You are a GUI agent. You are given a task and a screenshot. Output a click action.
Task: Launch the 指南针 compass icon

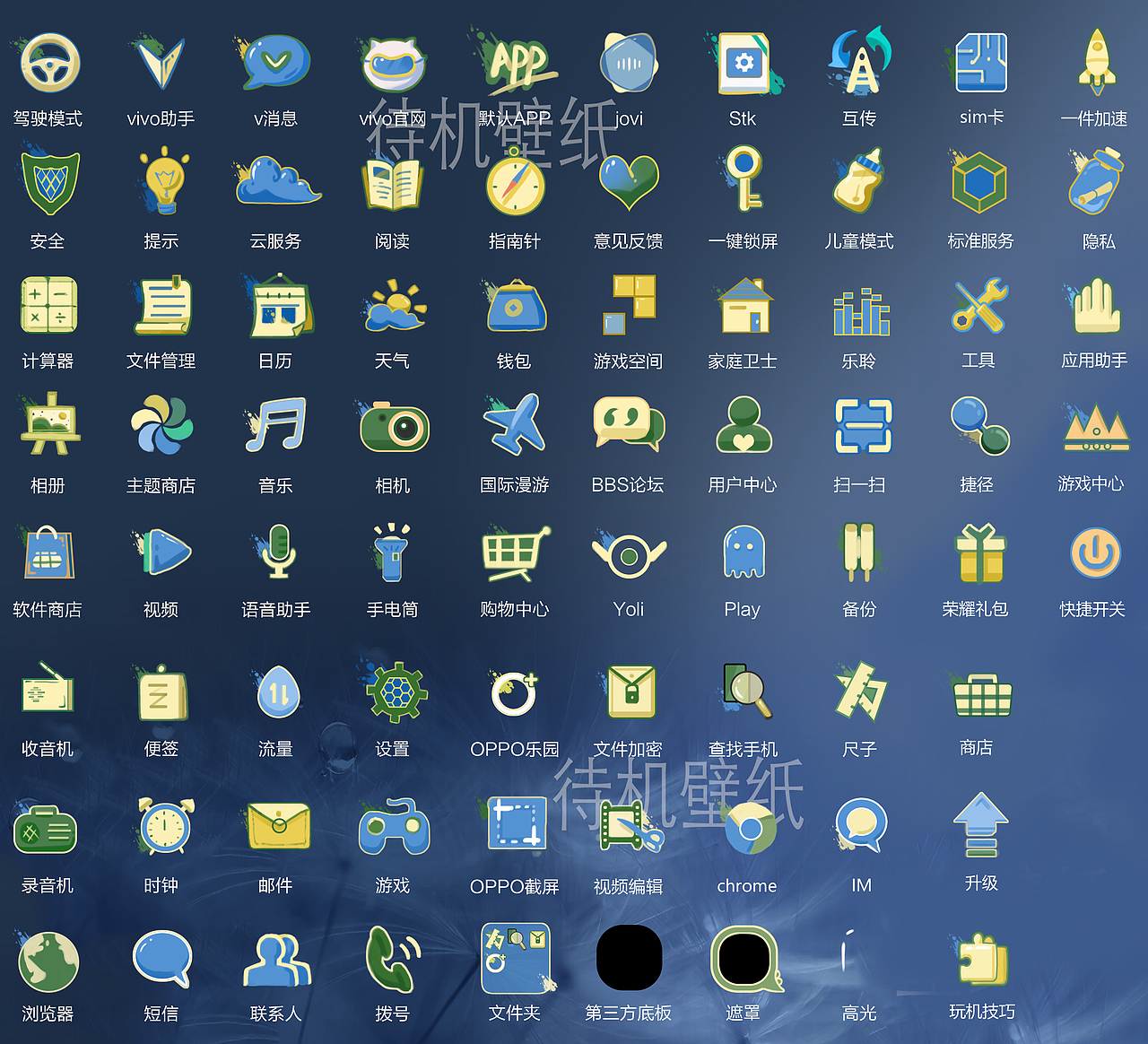point(515,182)
